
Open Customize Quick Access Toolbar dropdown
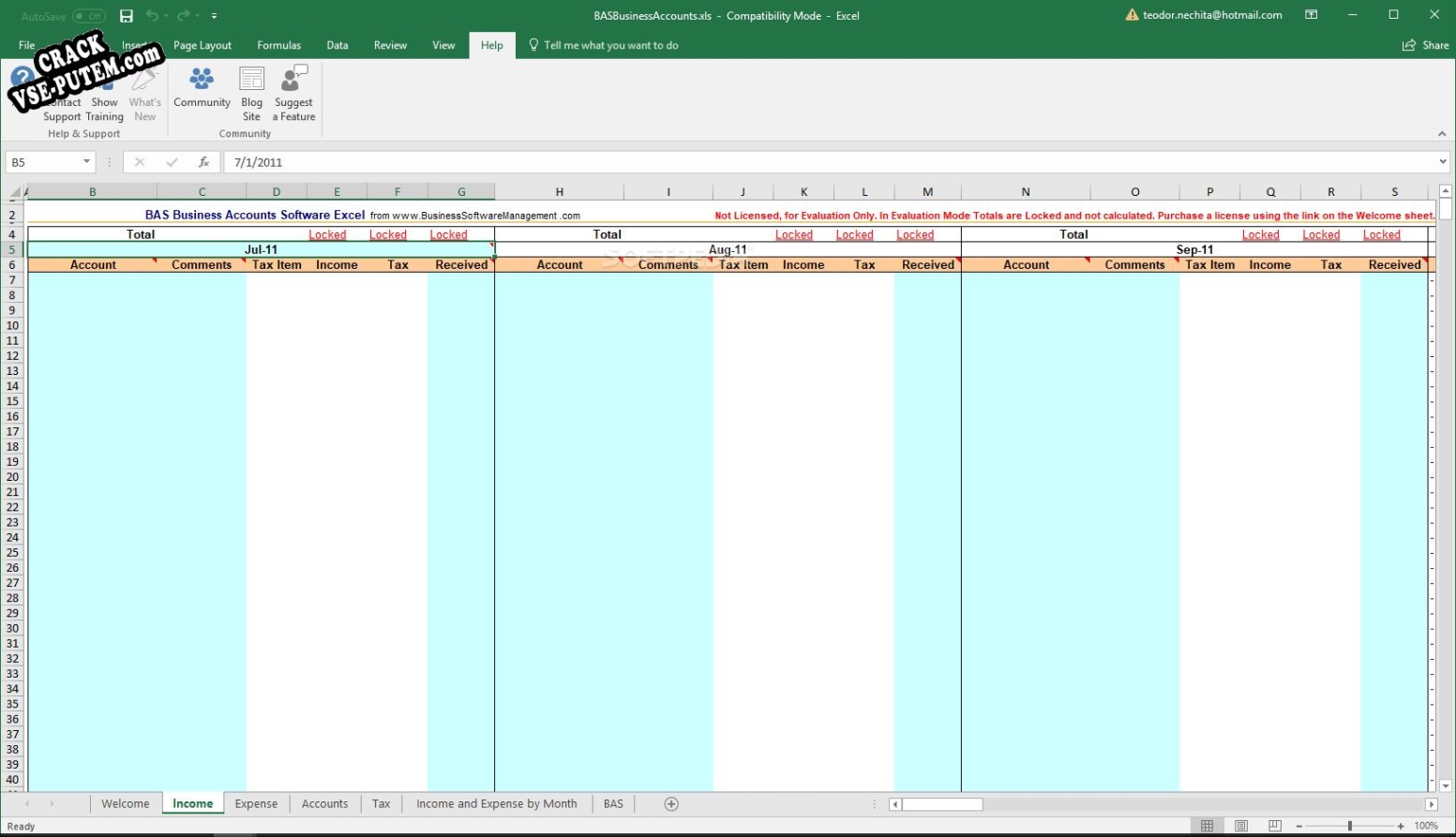coord(214,16)
